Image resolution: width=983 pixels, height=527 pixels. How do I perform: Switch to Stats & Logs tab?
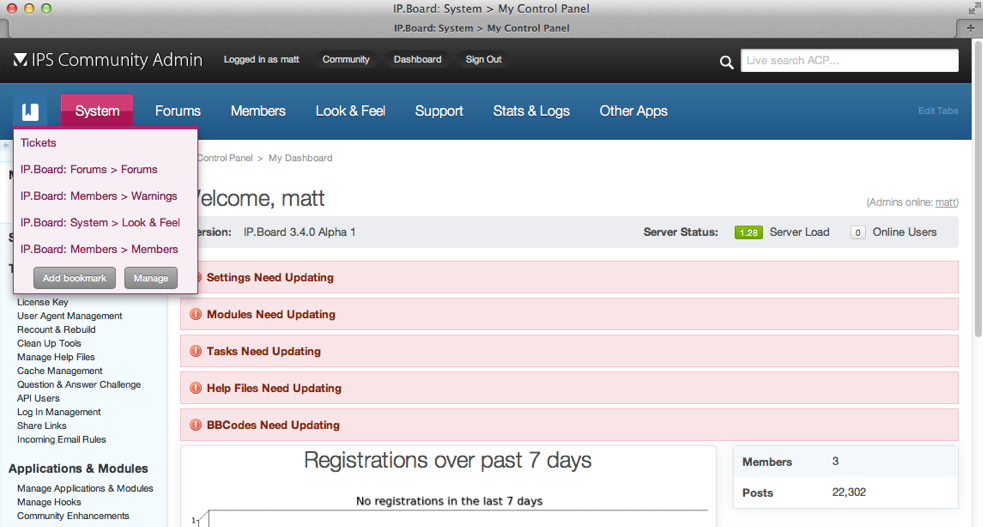531,111
